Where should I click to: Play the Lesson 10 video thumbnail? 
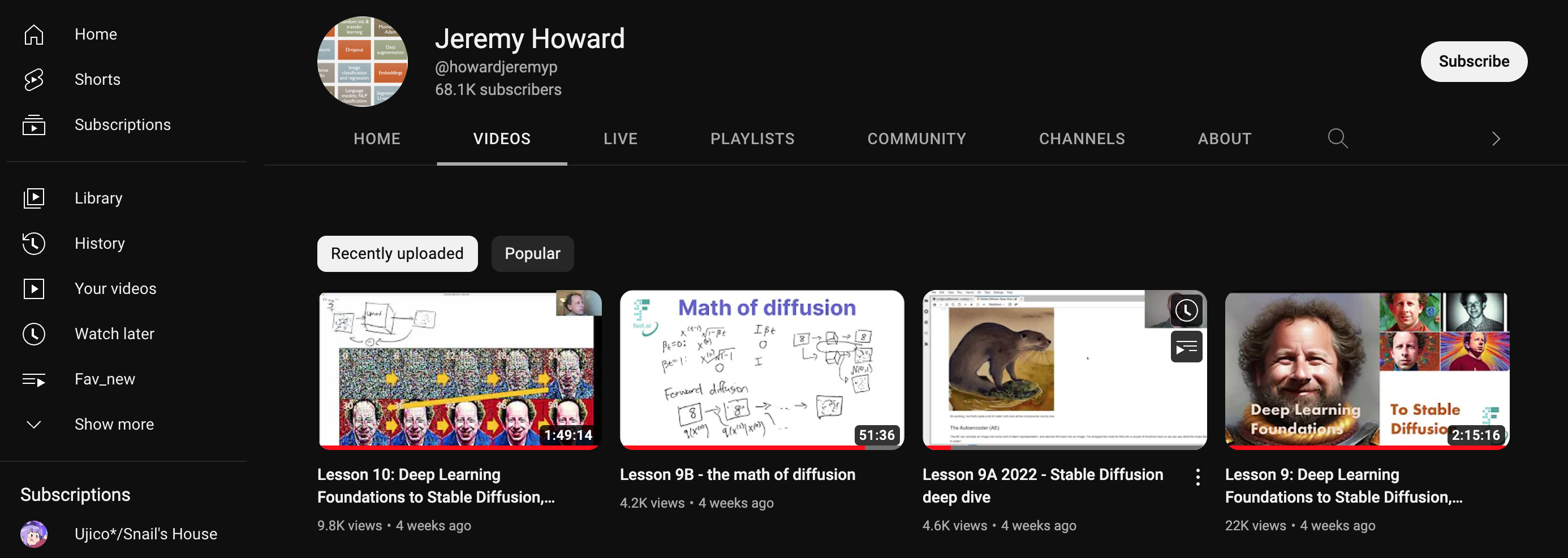pos(459,370)
